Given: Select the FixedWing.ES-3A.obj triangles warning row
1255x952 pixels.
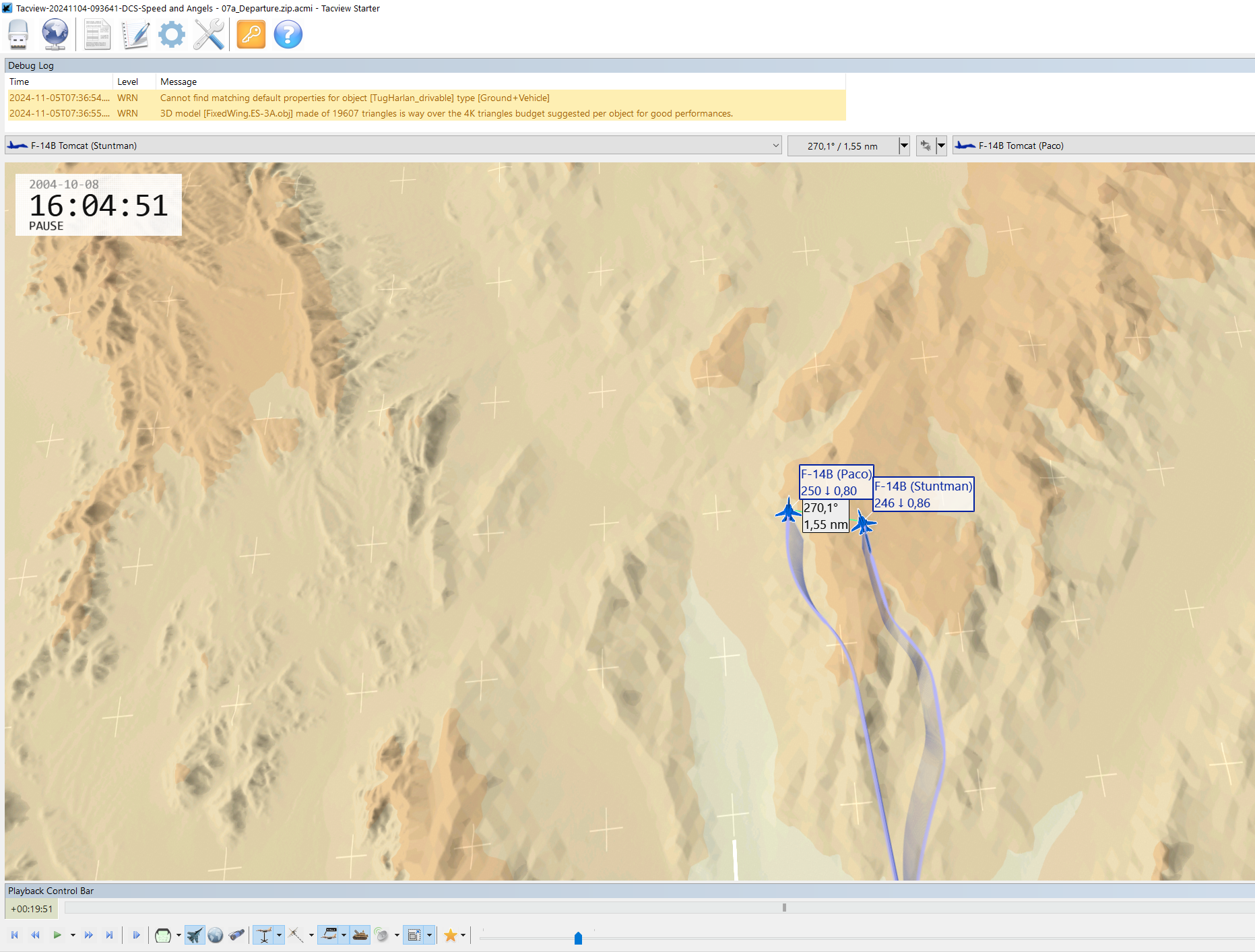Looking at the screenshot, I should (x=426, y=113).
